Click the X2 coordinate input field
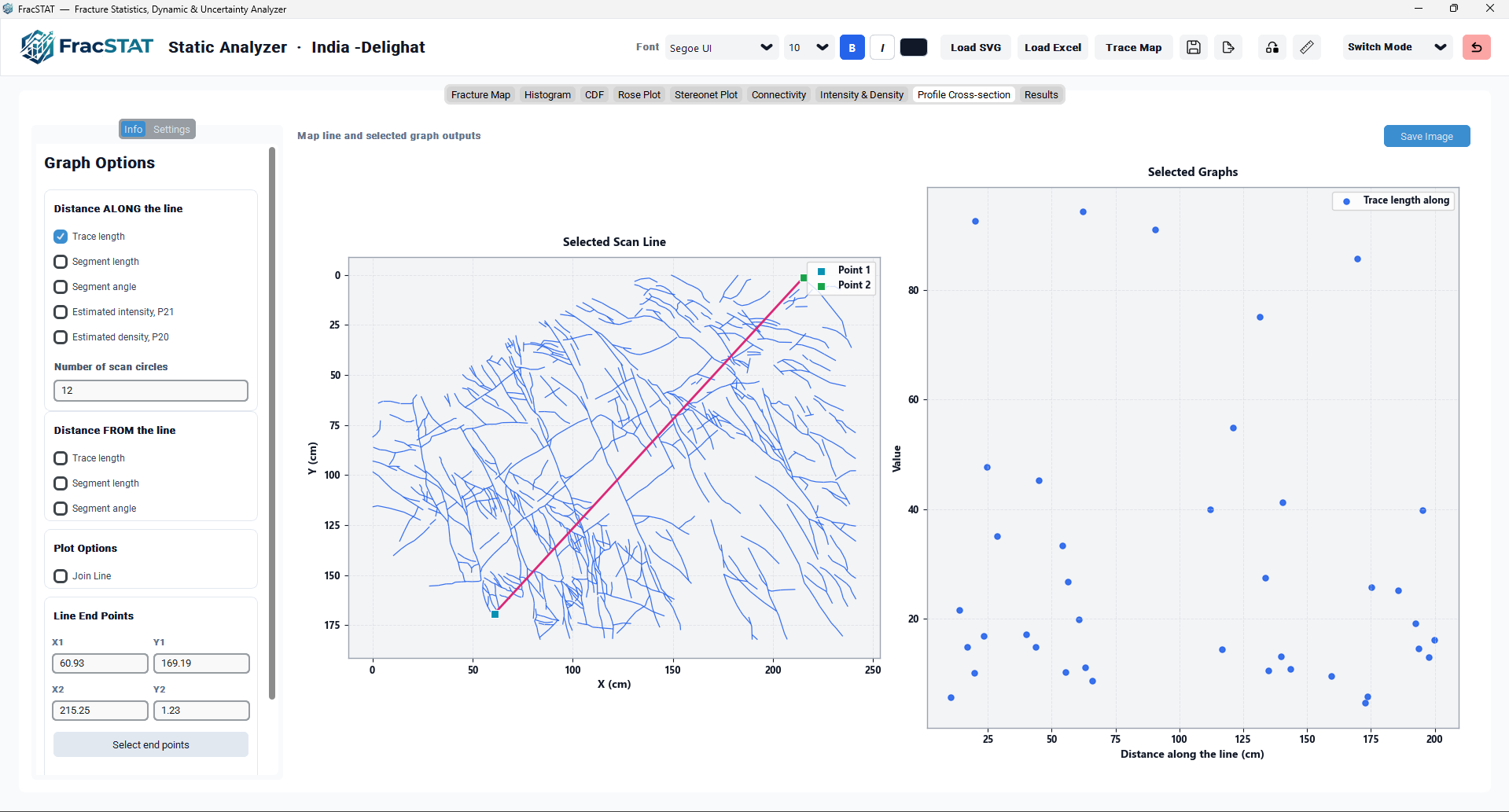Viewport: 1509px width, 812px height. [100, 711]
